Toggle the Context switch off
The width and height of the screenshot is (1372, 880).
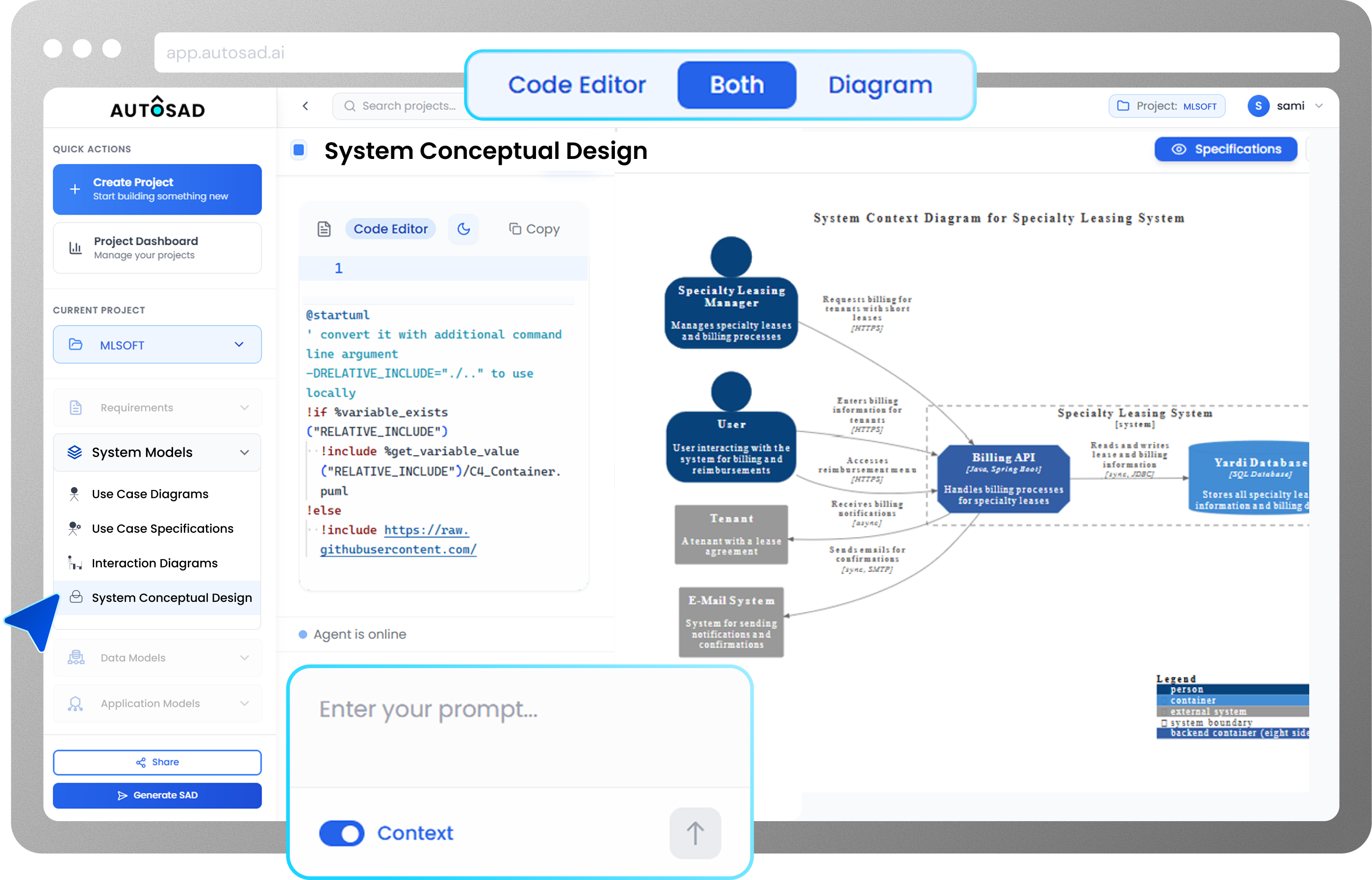pos(342,833)
